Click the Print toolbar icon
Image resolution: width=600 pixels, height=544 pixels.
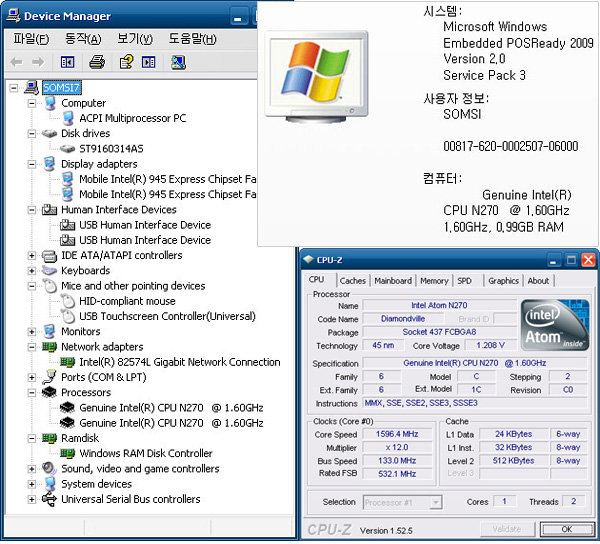[x=97, y=62]
